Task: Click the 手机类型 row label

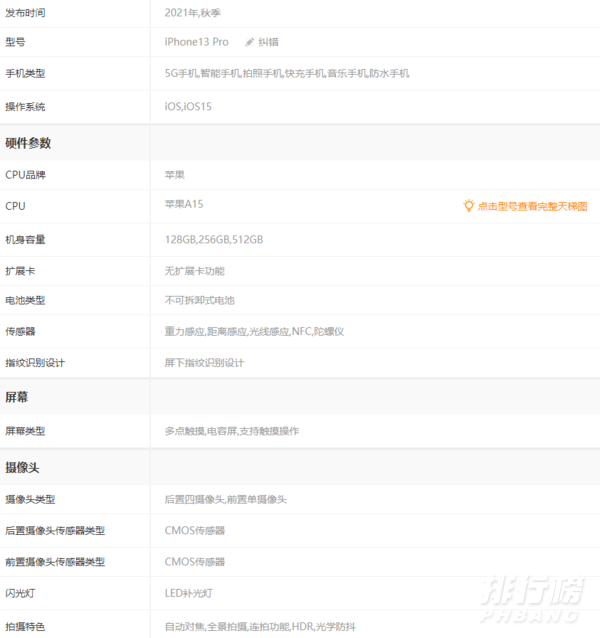Action: tap(25, 74)
